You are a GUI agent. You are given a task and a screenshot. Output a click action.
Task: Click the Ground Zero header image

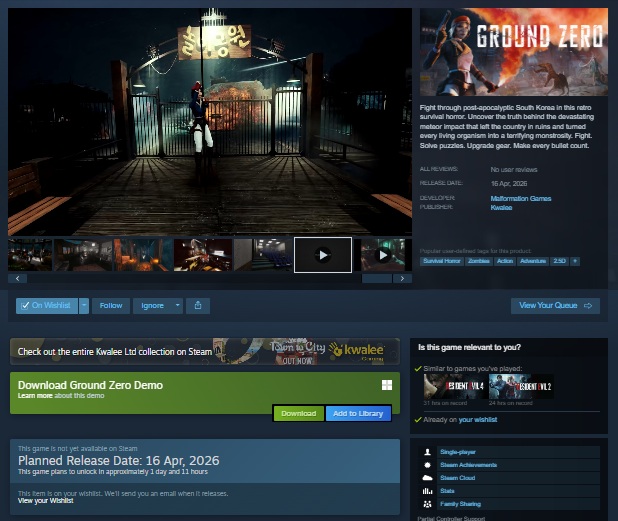click(514, 52)
